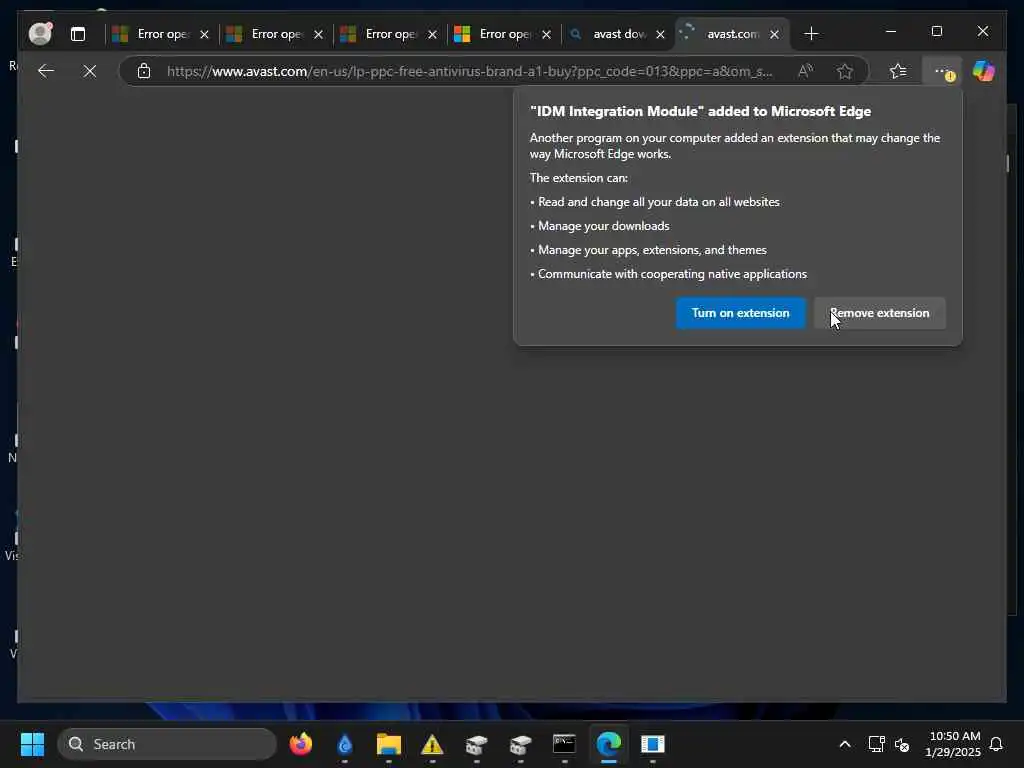View site information via the lock icon

tap(144, 71)
